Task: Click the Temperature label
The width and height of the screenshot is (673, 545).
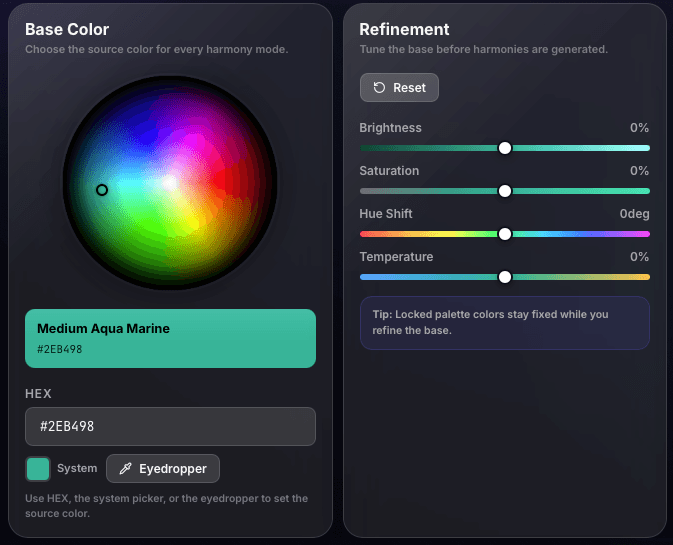Action: point(396,257)
